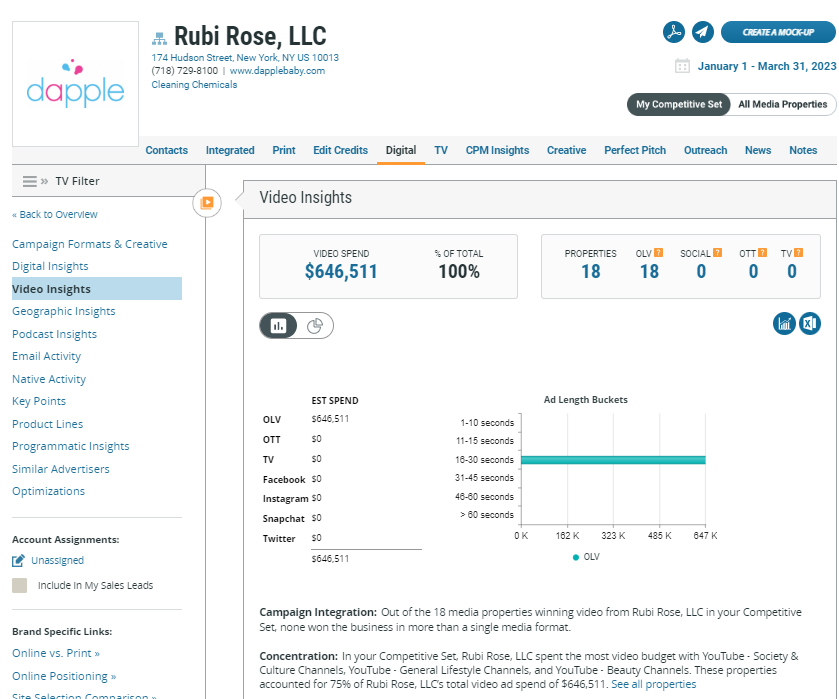Click the 16-30 seconds teal bar
The height and width of the screenshot is (699, 839).
click(x=613, y=460)
